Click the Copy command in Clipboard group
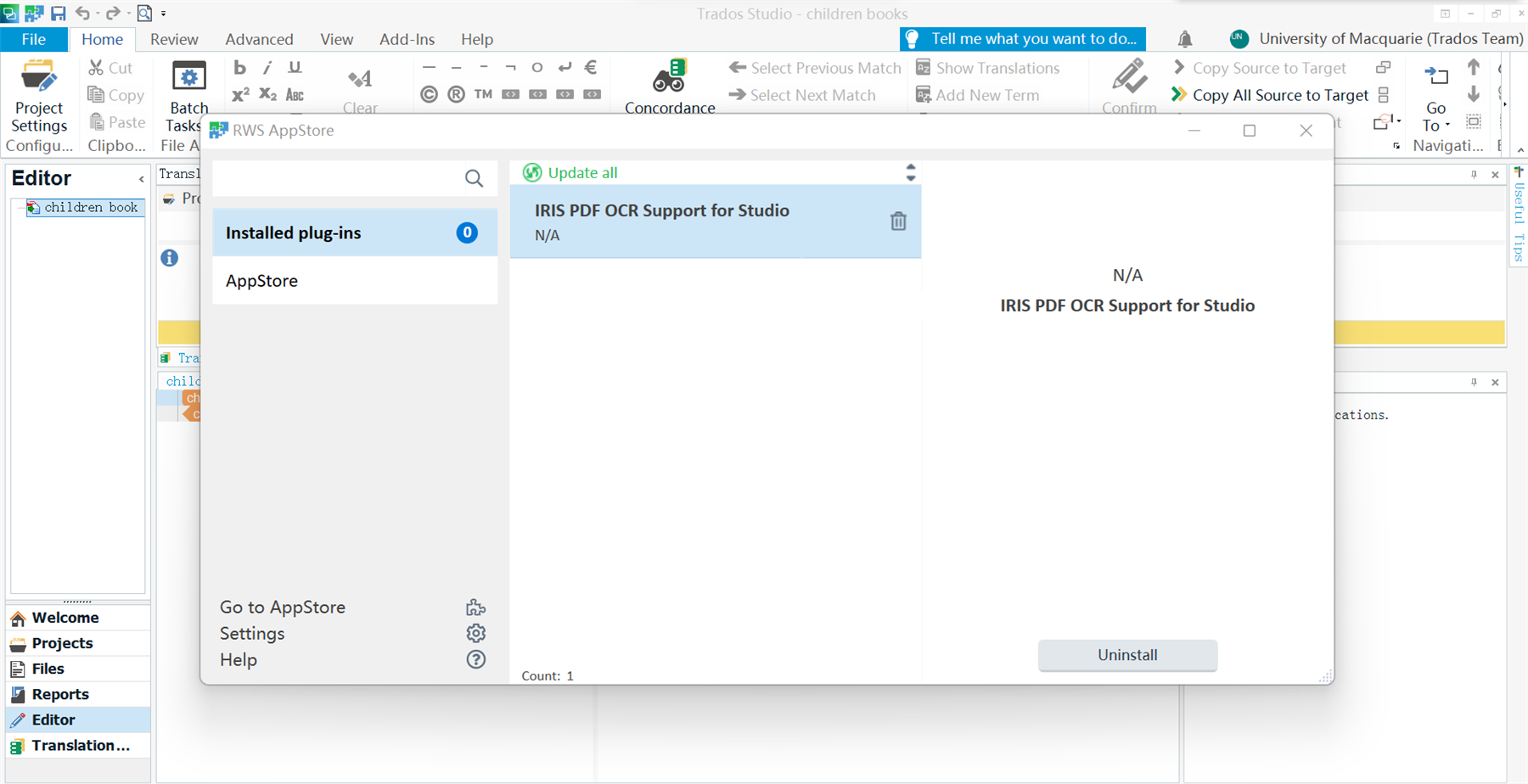The height and width of the screenshot is (784, 1528). (115, 95)
